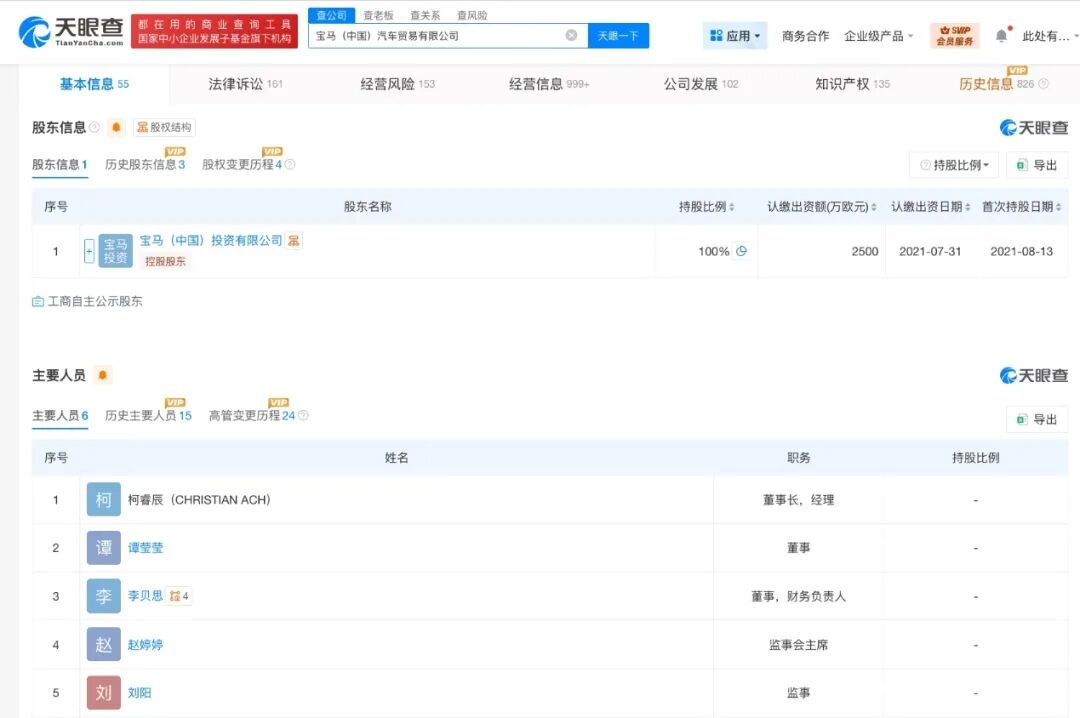Click help icon beside 股权变更历程

pos(290,165)
